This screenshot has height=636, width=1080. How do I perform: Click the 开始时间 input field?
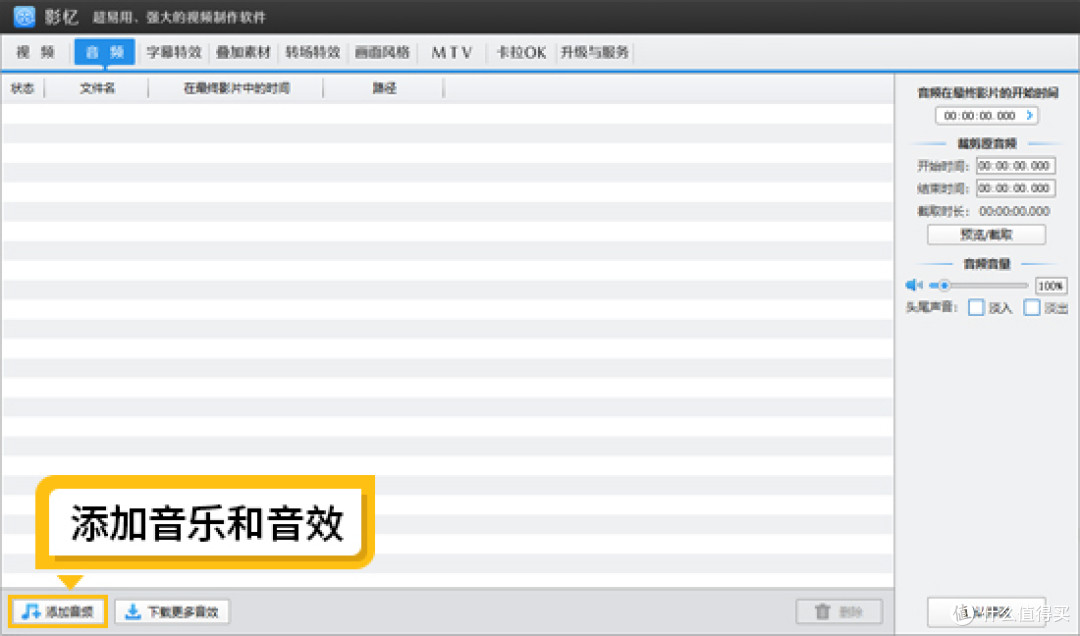[x=1015, y=166]
